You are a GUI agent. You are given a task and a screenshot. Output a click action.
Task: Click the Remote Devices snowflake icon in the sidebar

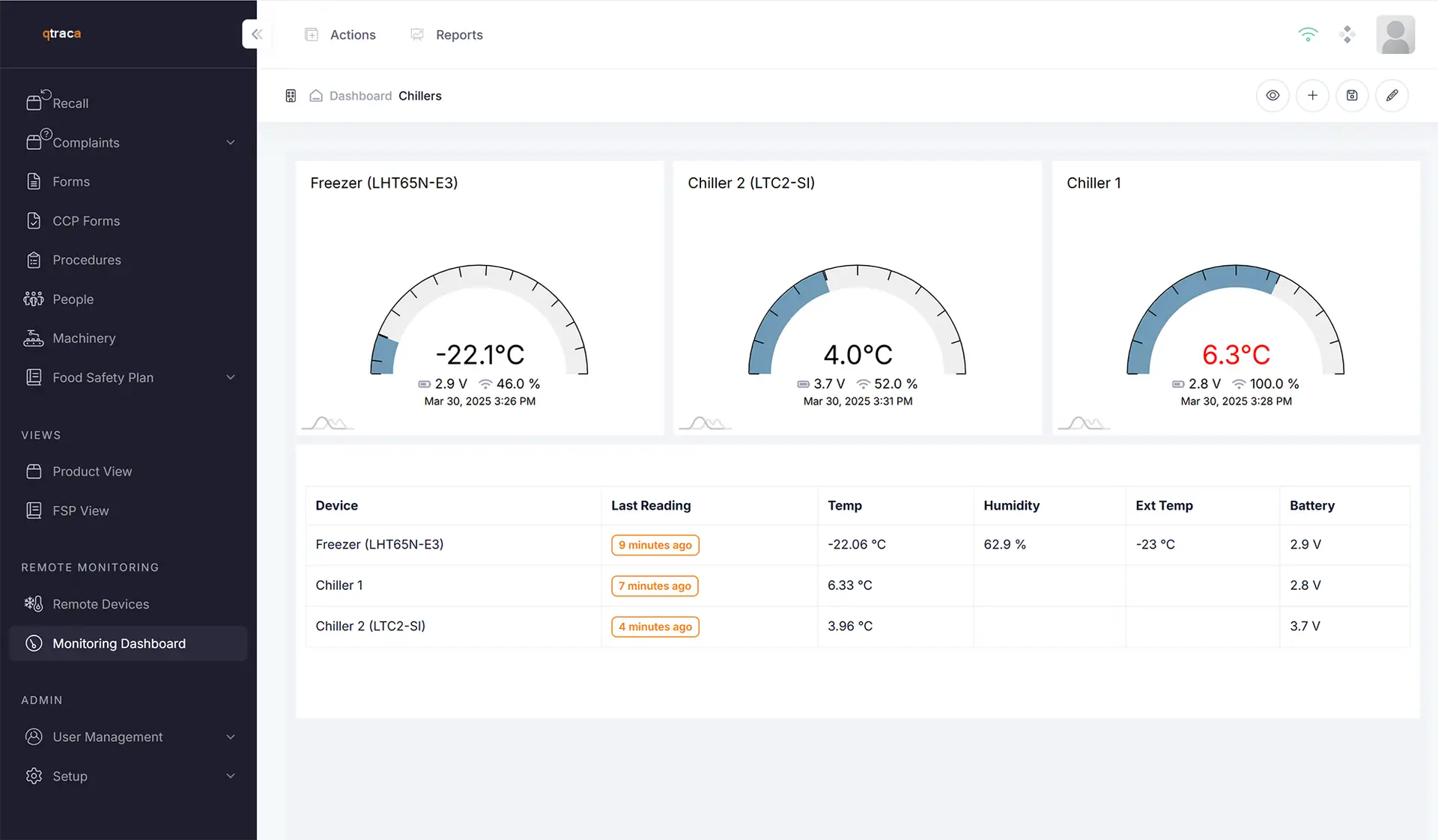[x=33, y=603]
